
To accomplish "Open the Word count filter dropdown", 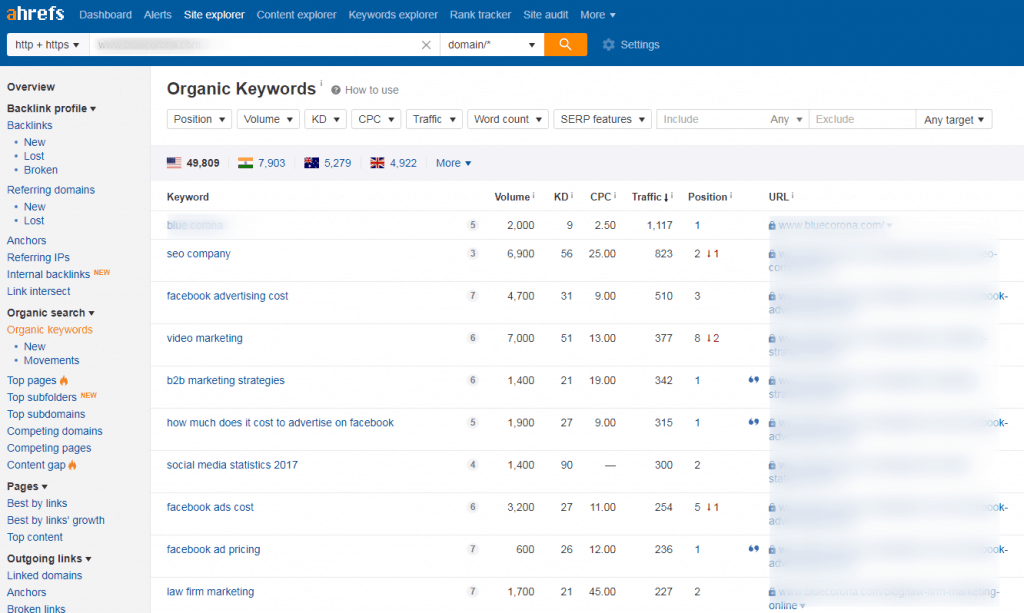I will 507,119.
